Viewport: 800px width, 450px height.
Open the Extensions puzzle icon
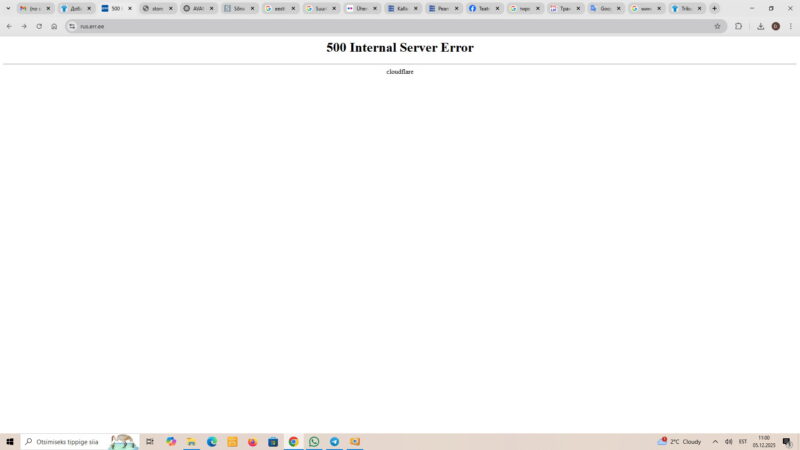tap(739, 26)
